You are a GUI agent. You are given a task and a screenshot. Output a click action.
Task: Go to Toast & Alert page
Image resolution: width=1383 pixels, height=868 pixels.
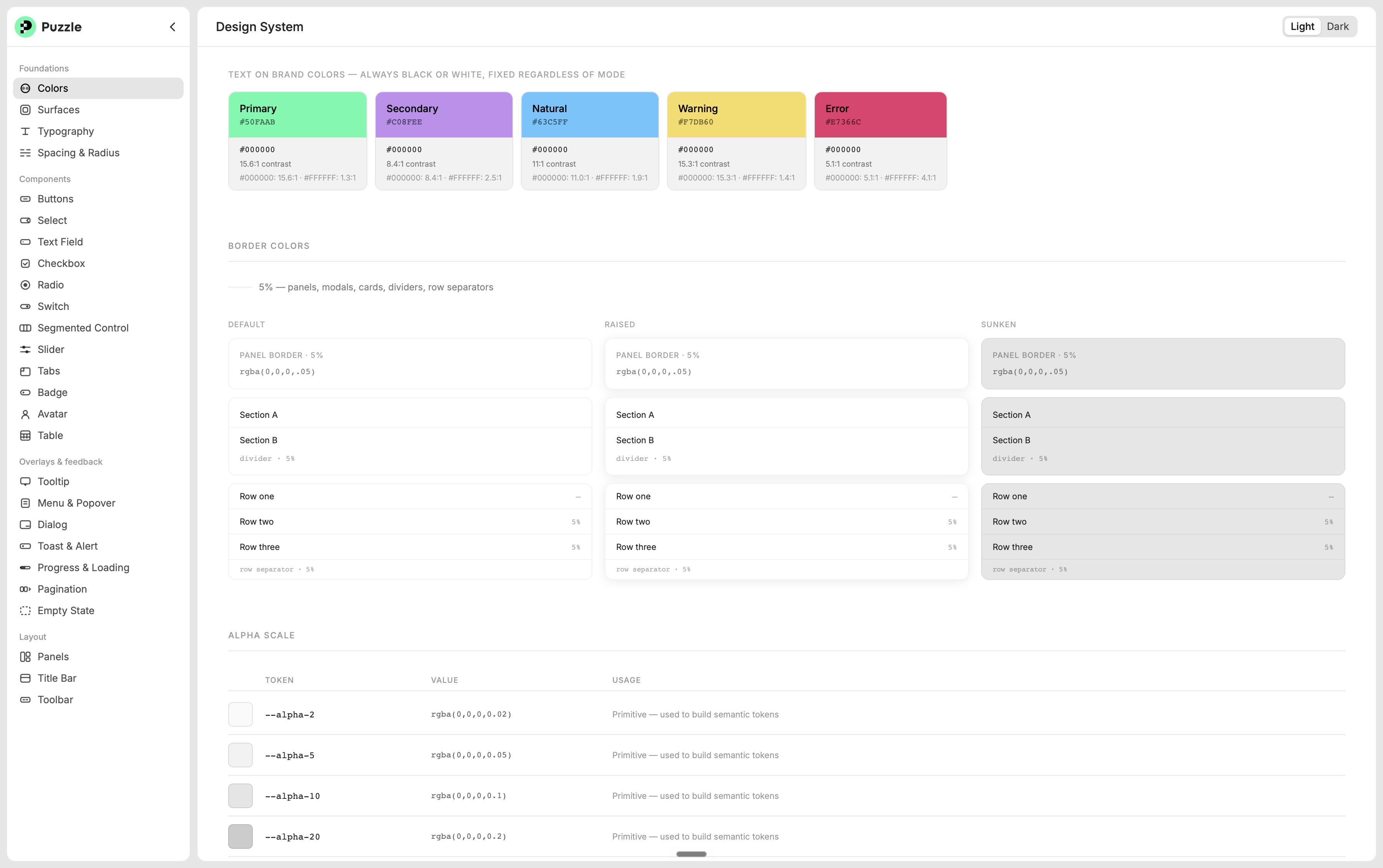click(98, 547)
